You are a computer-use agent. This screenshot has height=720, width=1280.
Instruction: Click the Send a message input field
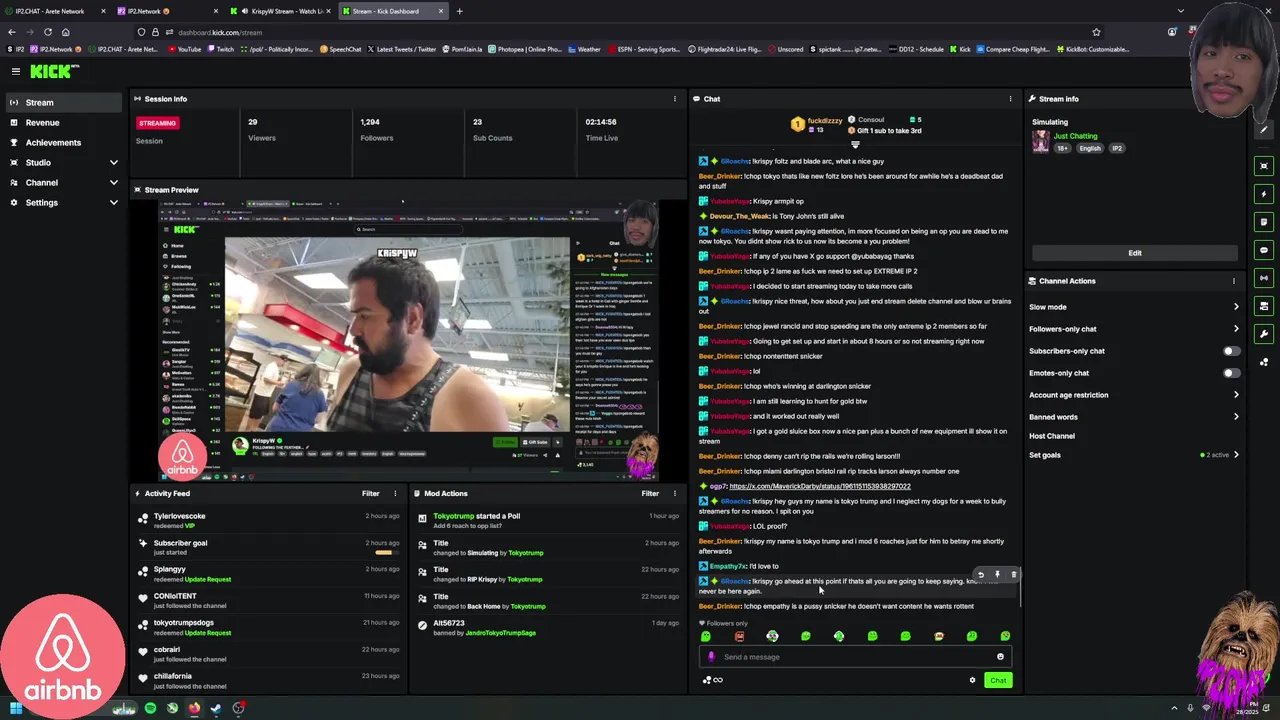(x=855, y=657)
